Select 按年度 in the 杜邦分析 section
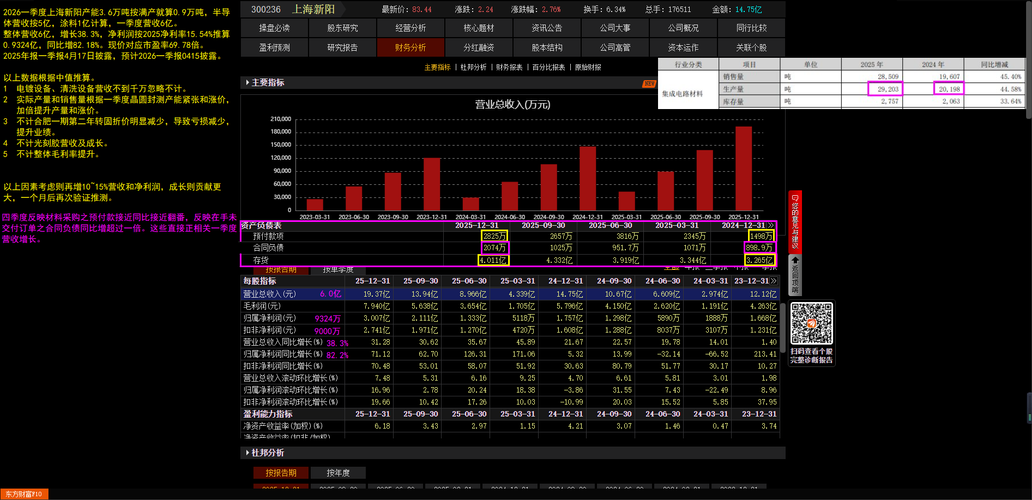1032x500 pixels. 337,473
